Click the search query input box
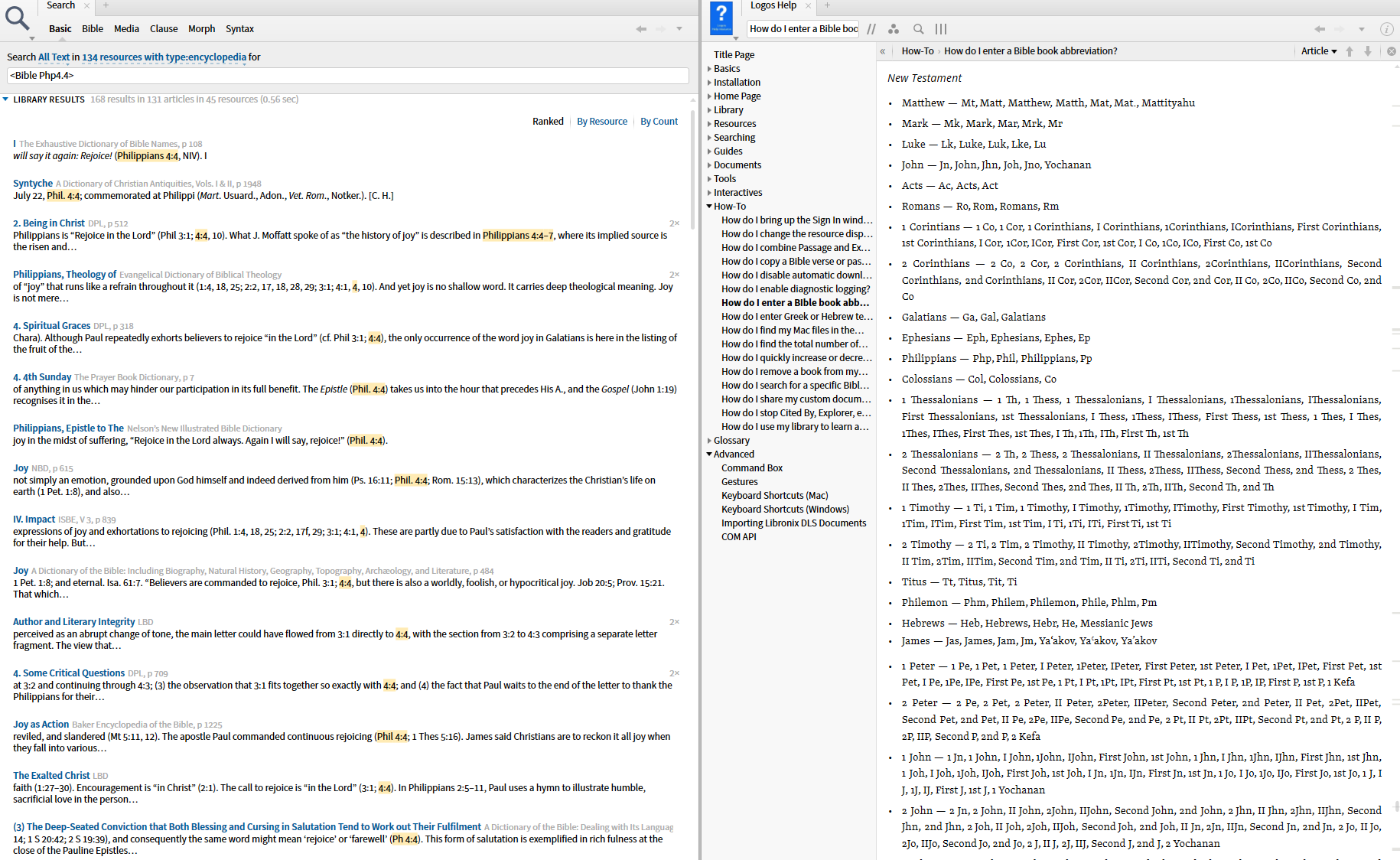The width and height of the screenshot is (1400, 860). point(348,76)
